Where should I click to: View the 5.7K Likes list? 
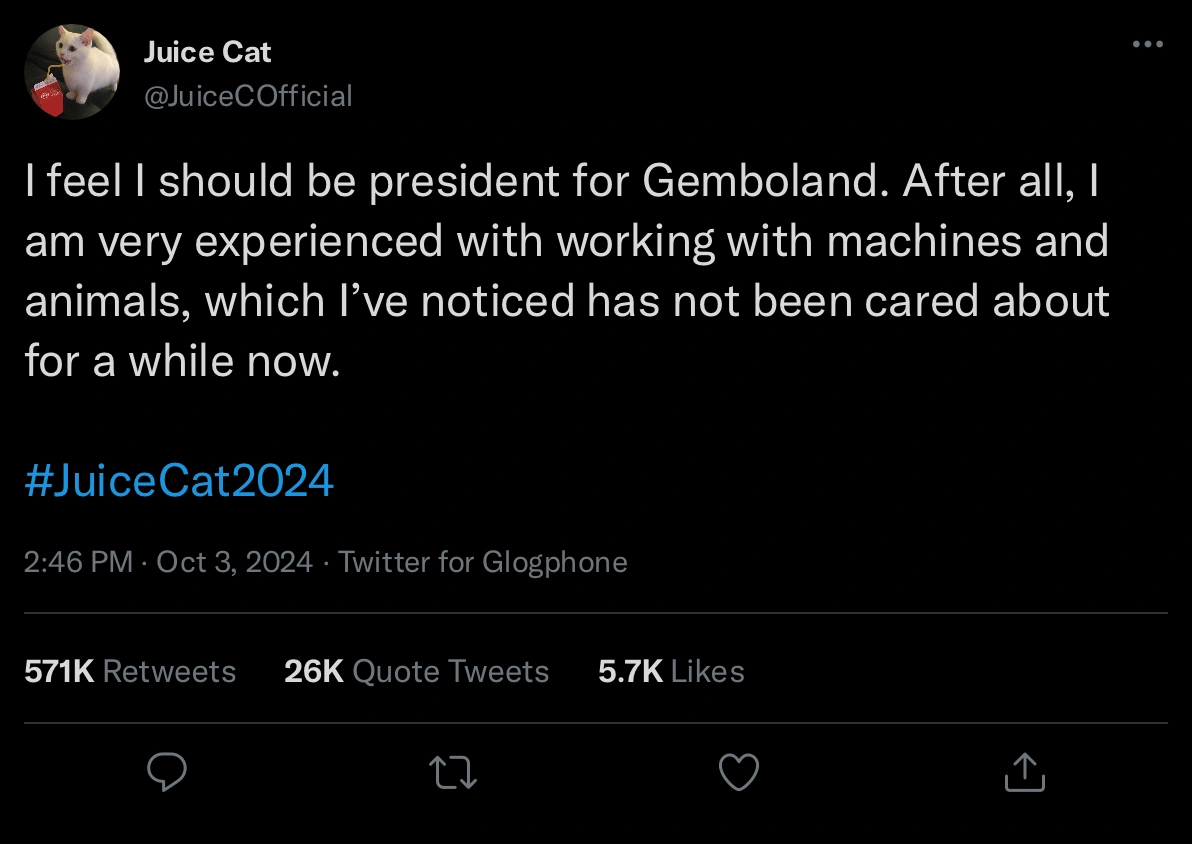(x=672, y=671)
